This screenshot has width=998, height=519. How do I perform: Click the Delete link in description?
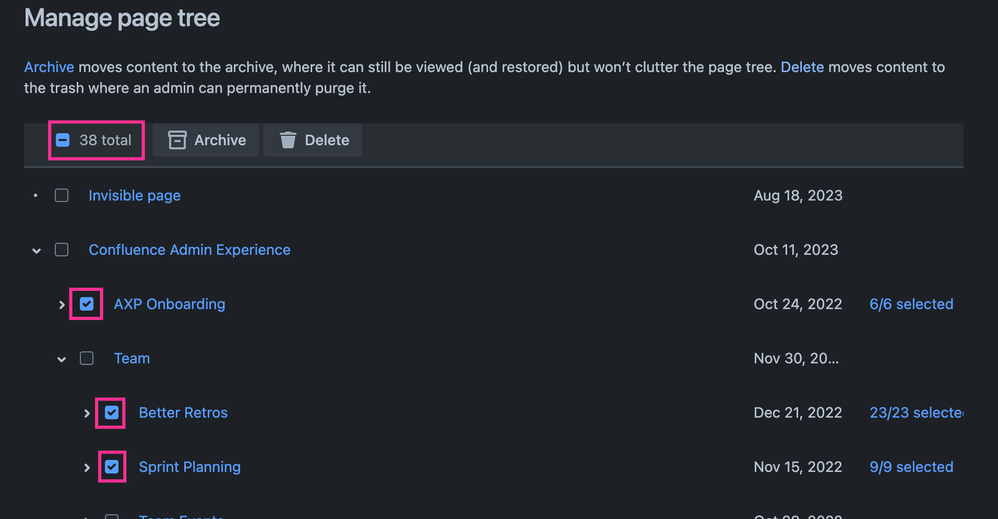click(802, 67)
